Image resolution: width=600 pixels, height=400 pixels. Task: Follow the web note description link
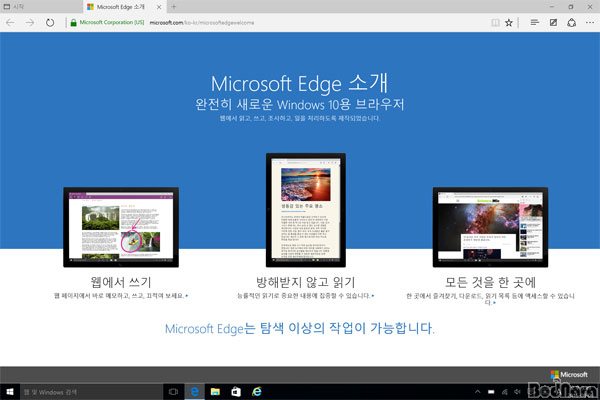pos(121,296)
